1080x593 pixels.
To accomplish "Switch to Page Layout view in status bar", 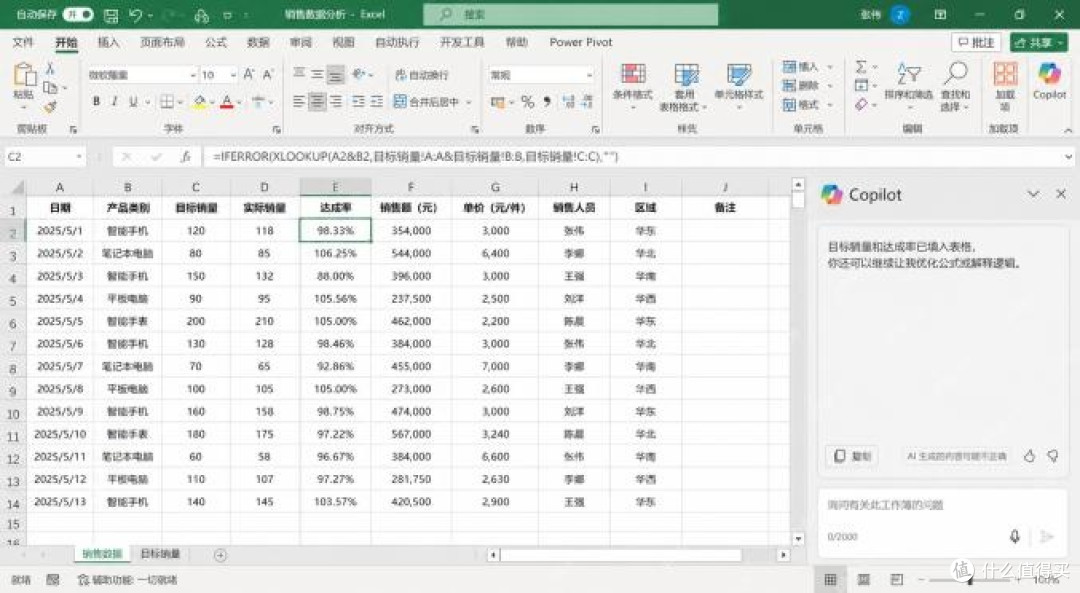I will 864,580.
